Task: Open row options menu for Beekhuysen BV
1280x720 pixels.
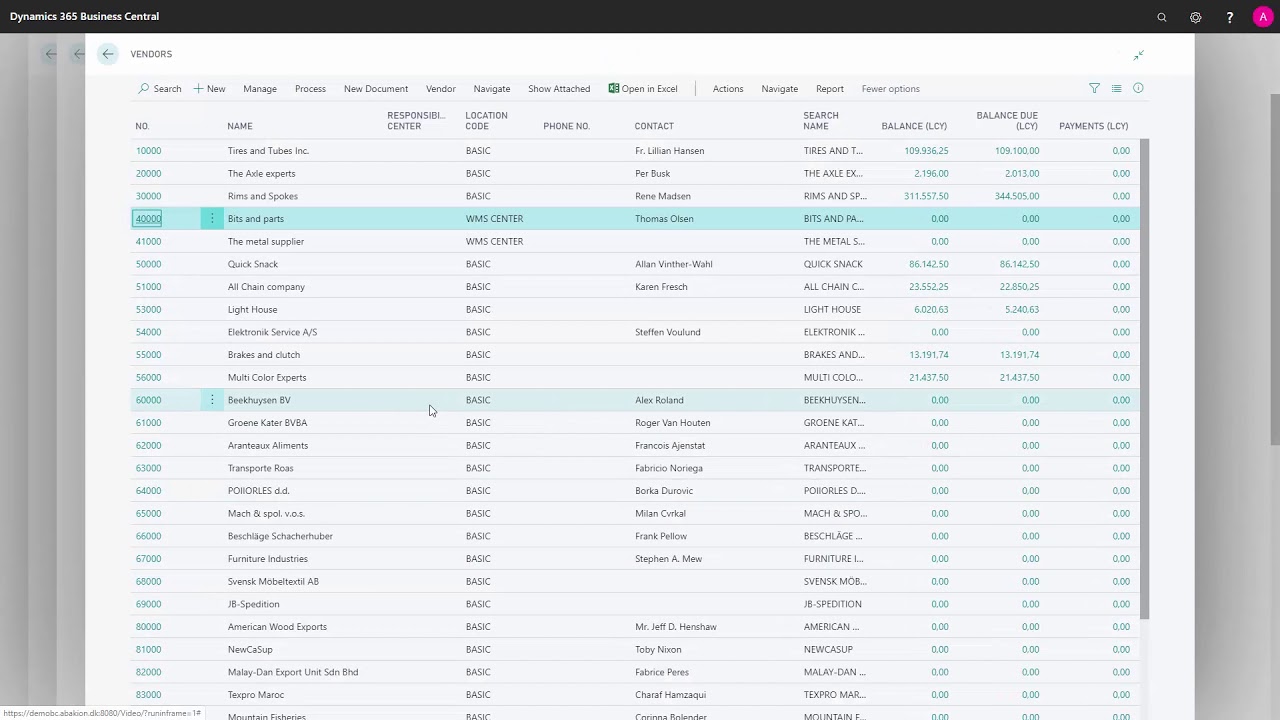Action: click(x=212, y=400)
